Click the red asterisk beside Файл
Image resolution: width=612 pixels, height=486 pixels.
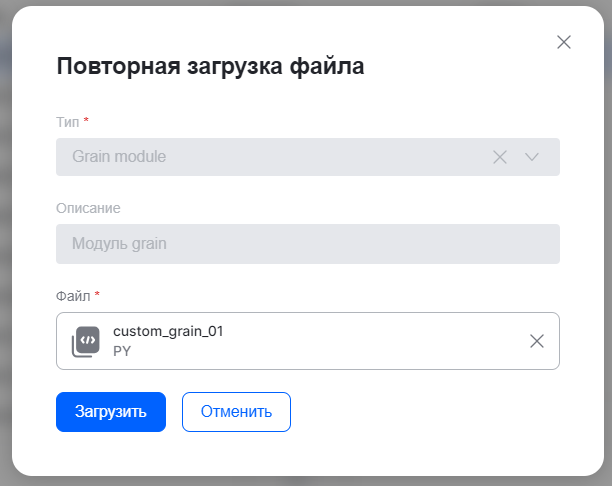coord(97,295)
